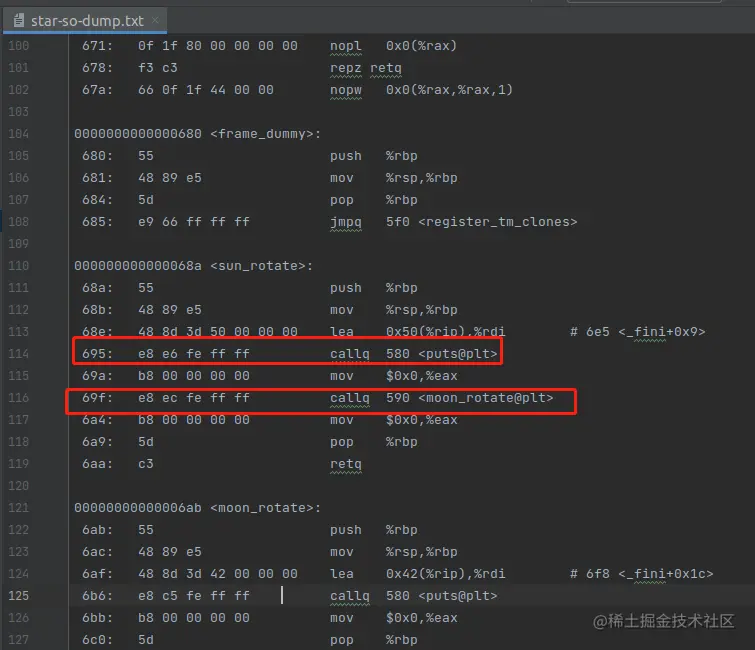Click the text file icon on tab

click(19, 20)
